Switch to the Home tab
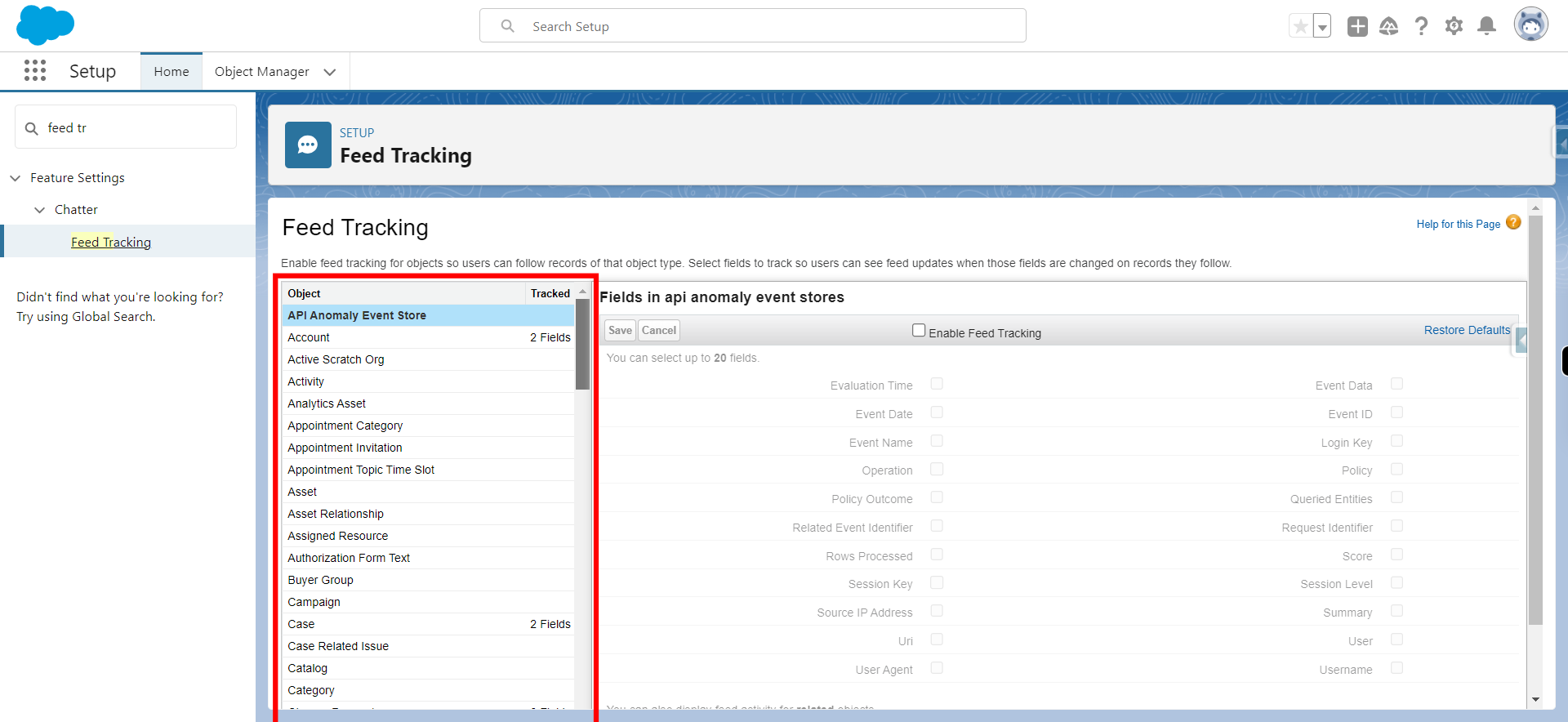 (x=171, y=72)
